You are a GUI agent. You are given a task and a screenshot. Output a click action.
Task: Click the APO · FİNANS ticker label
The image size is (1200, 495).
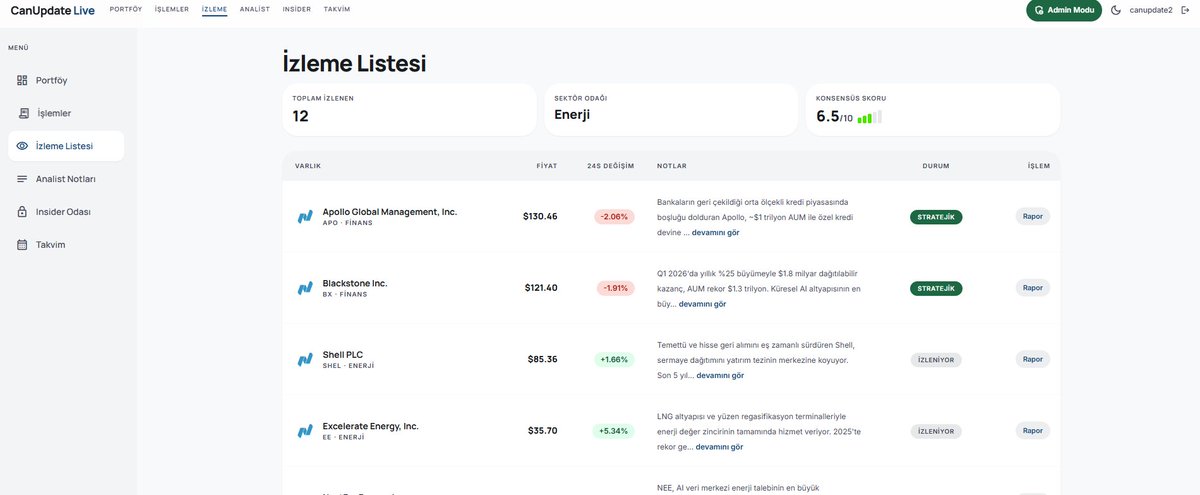tap(347, 223)
